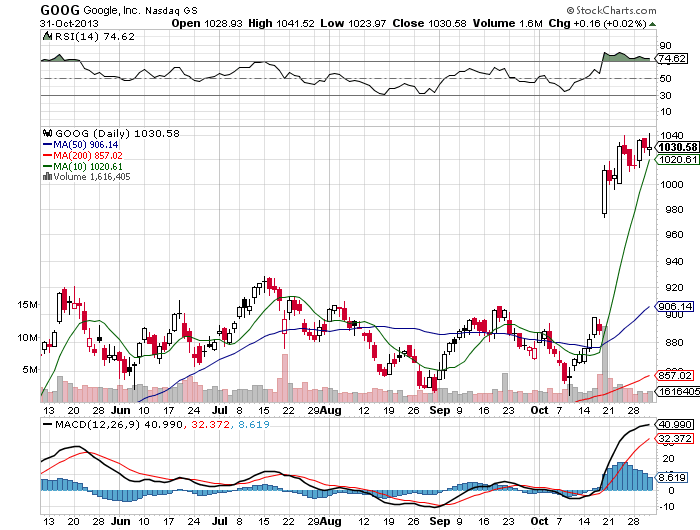Click the 'MA(200) 857.02' legend entry

88,155
